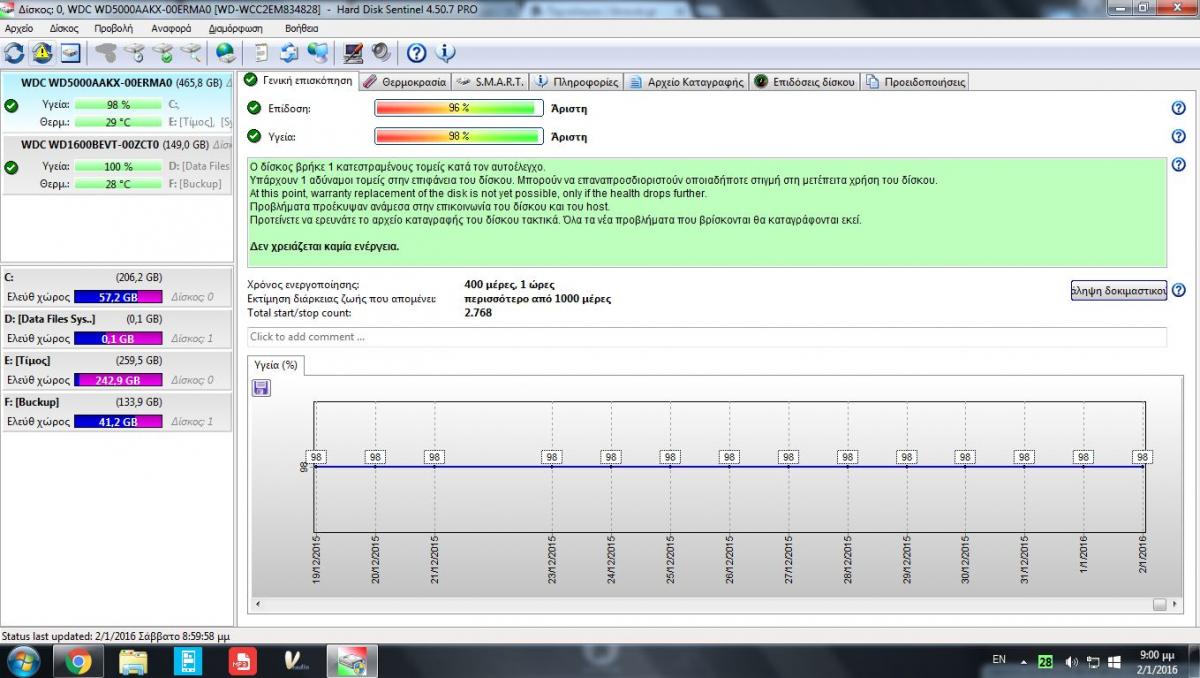Click the monitor configuration toolbar icon
Image resolution: width=1200 pixels, height=678 pixels.
point(353,52)
